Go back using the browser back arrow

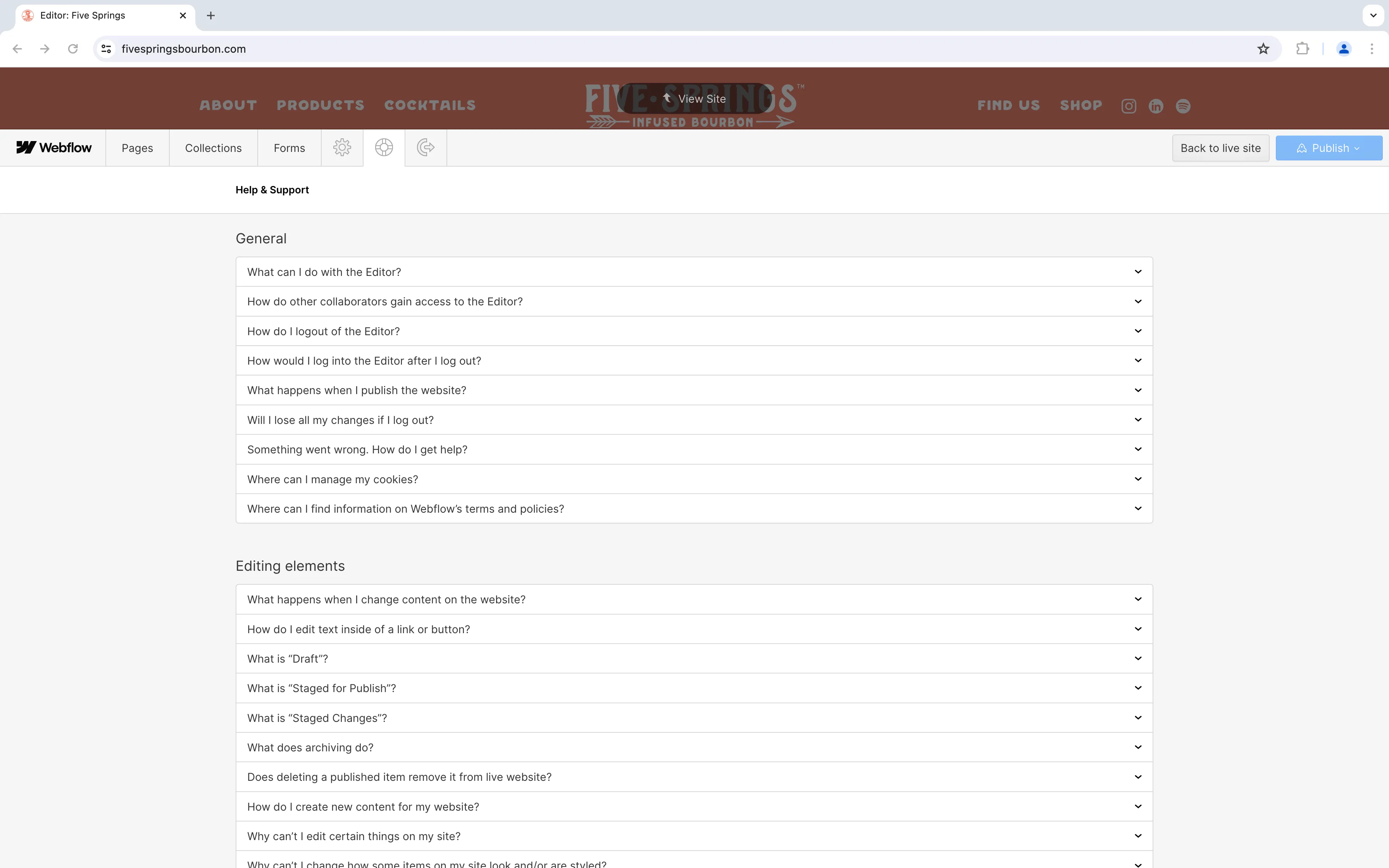17,49
